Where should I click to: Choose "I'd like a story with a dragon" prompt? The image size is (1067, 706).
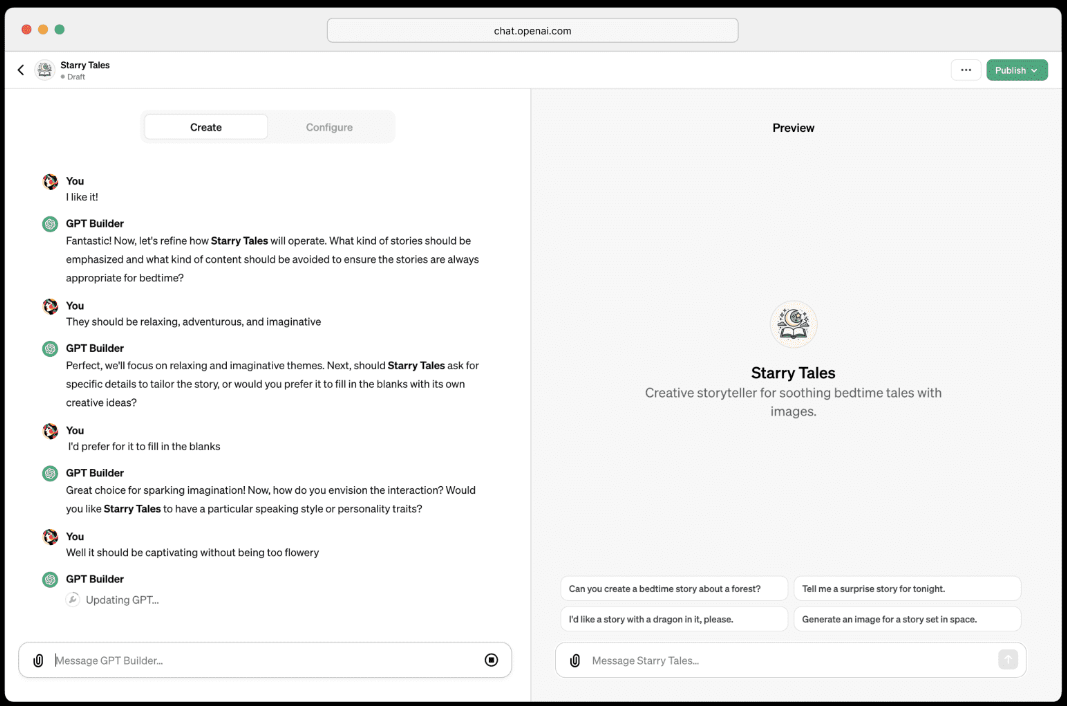point(674,620)
